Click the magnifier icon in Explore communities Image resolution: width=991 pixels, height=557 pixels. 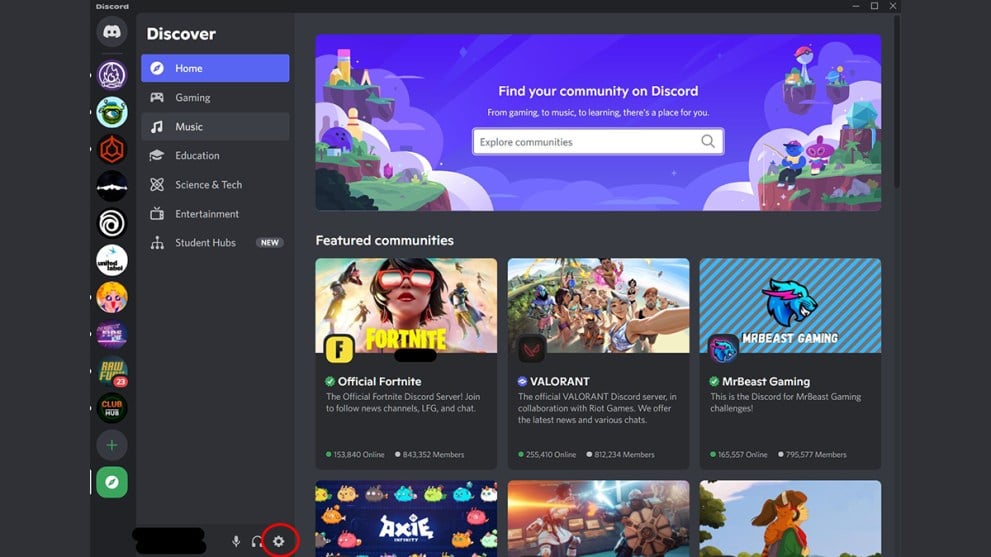click(708, 142)
